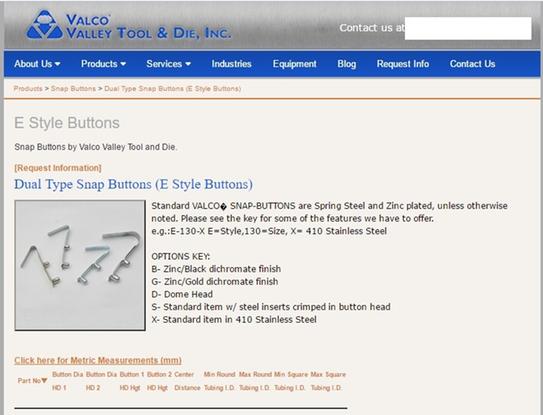Click the Products breadcrumb link
Screen dimensions: 543x415
(28, 89)
